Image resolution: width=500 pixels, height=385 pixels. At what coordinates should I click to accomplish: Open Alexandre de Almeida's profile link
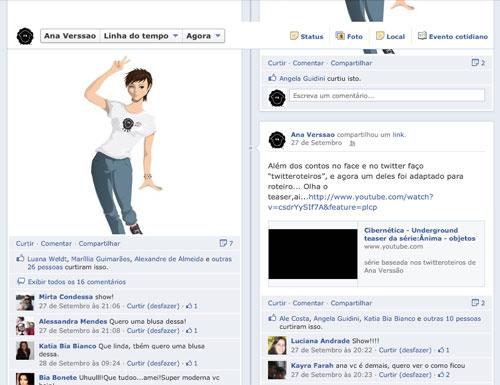click(x=169, y=259)
